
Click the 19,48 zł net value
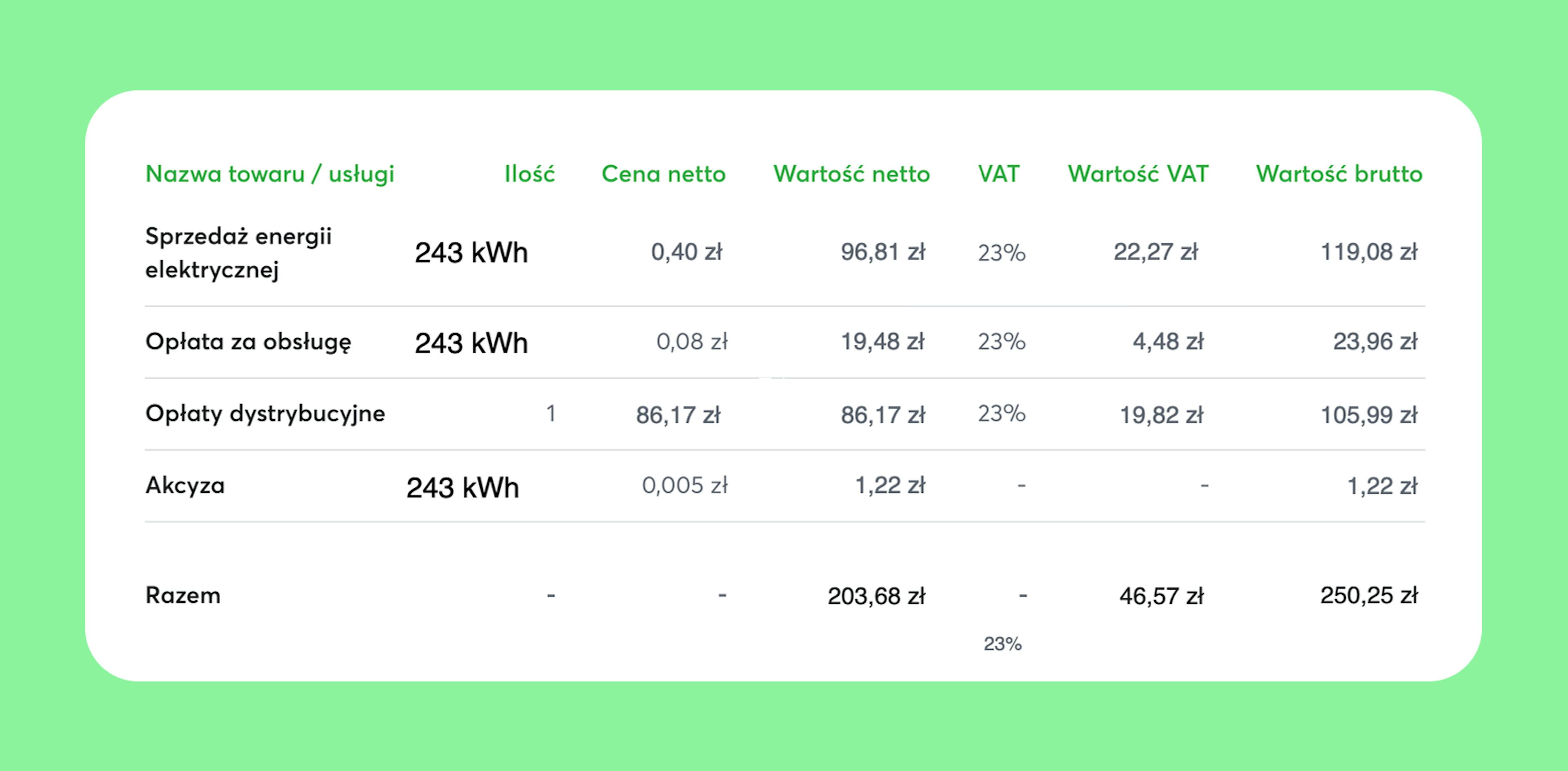882,342
